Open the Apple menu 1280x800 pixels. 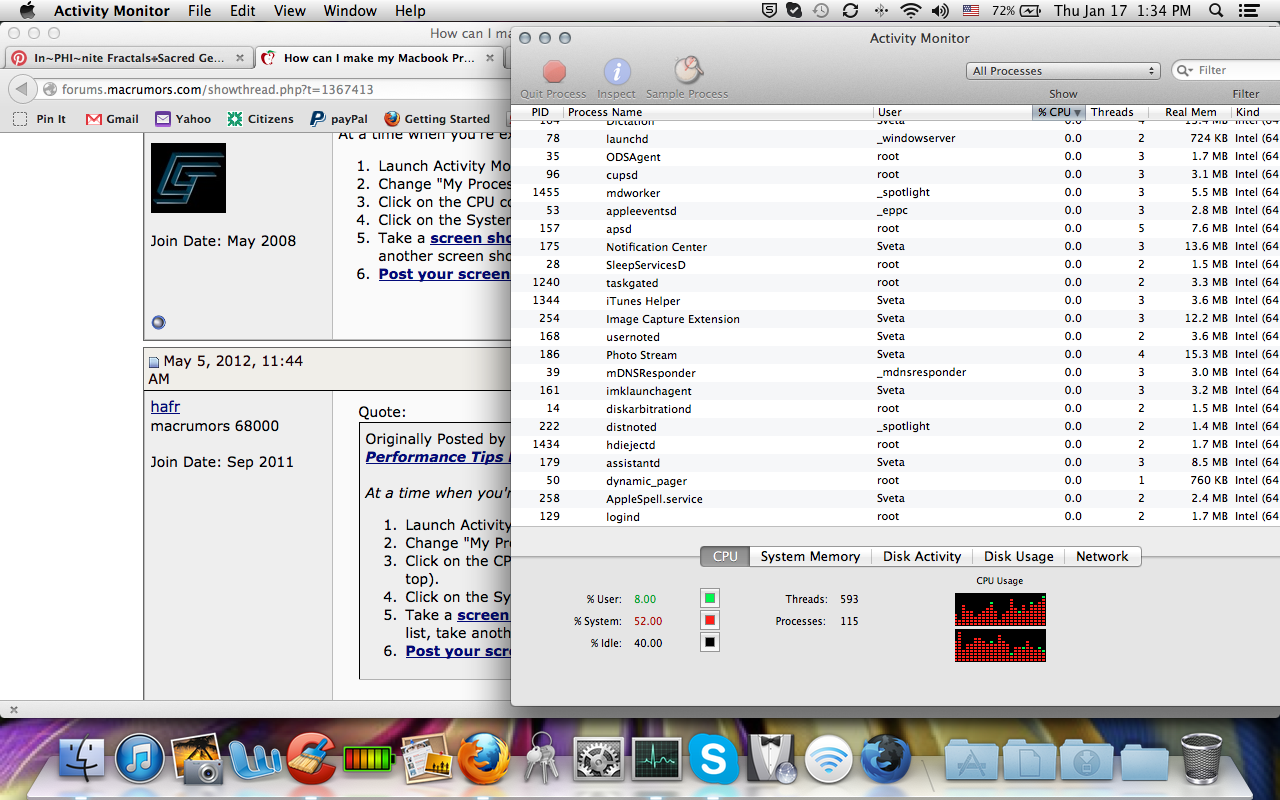click(27, 11)
